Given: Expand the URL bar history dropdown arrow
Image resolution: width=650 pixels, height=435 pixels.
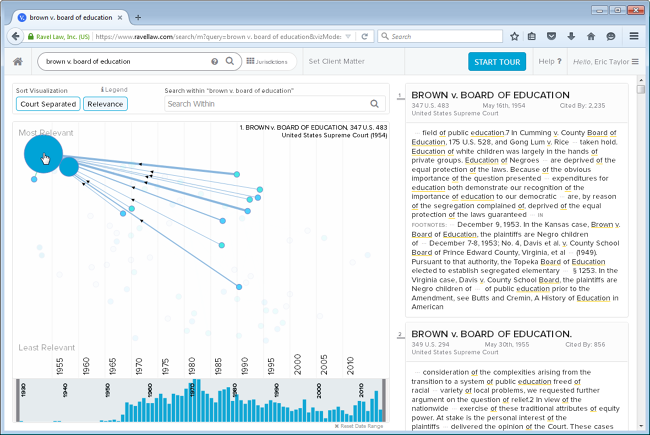Looking at the screenshot, I should (348, 36).
